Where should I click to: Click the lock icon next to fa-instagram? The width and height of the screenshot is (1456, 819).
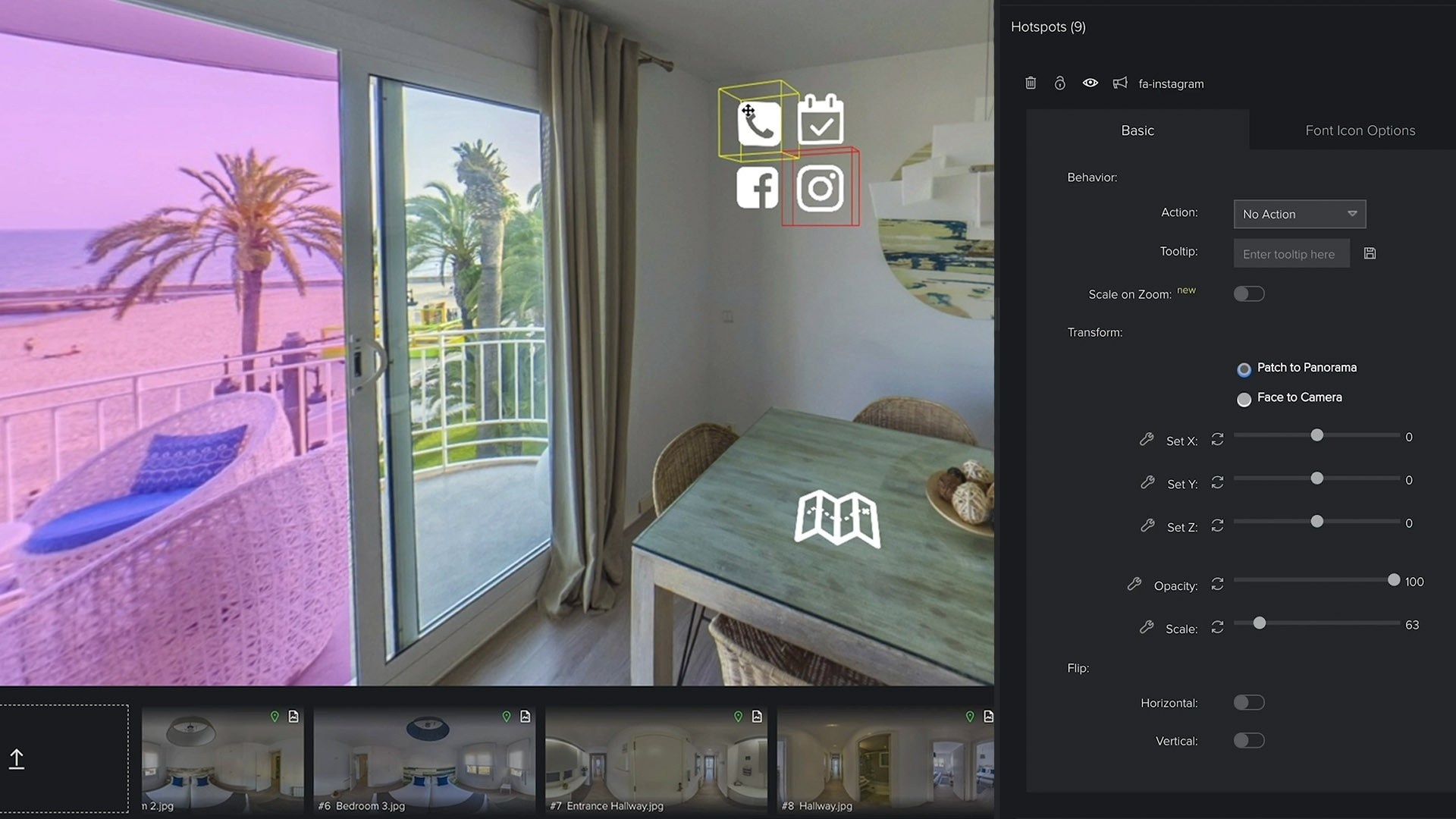1060,83
